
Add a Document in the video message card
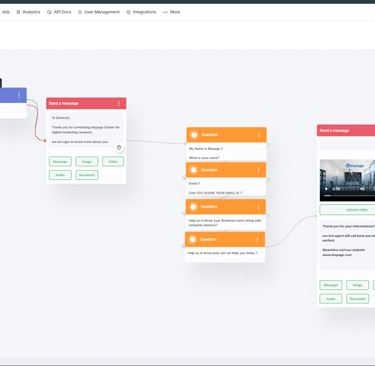pos(357,299)
